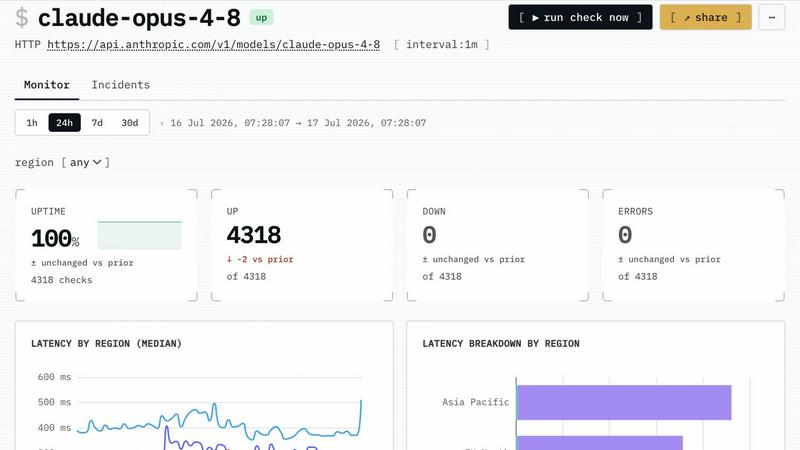Click the ERRORS card title

coord(635,211)
